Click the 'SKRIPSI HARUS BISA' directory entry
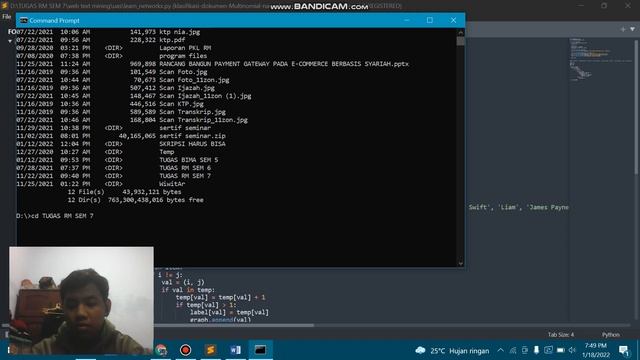This screenshot has width=640, height=360. pos(192,144)
